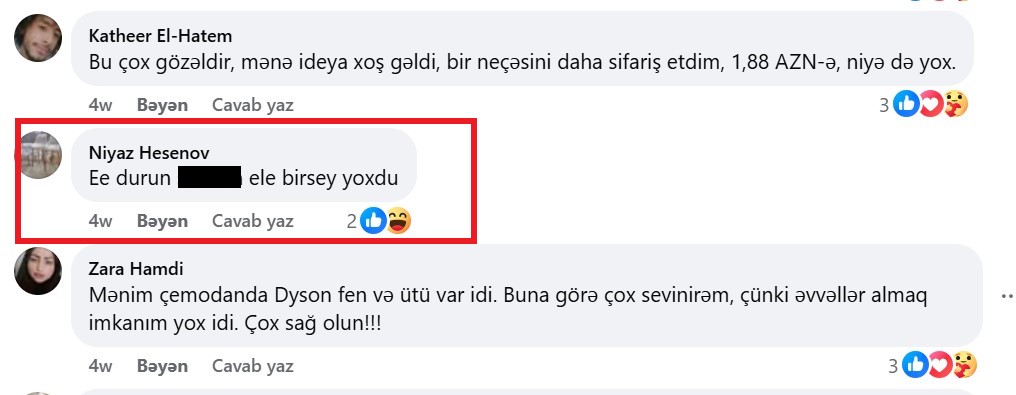1016x395 pixels.
Task: Open the like reaction icon on Katheer El-Hatem's comment
Action: (x=906, y=104)
